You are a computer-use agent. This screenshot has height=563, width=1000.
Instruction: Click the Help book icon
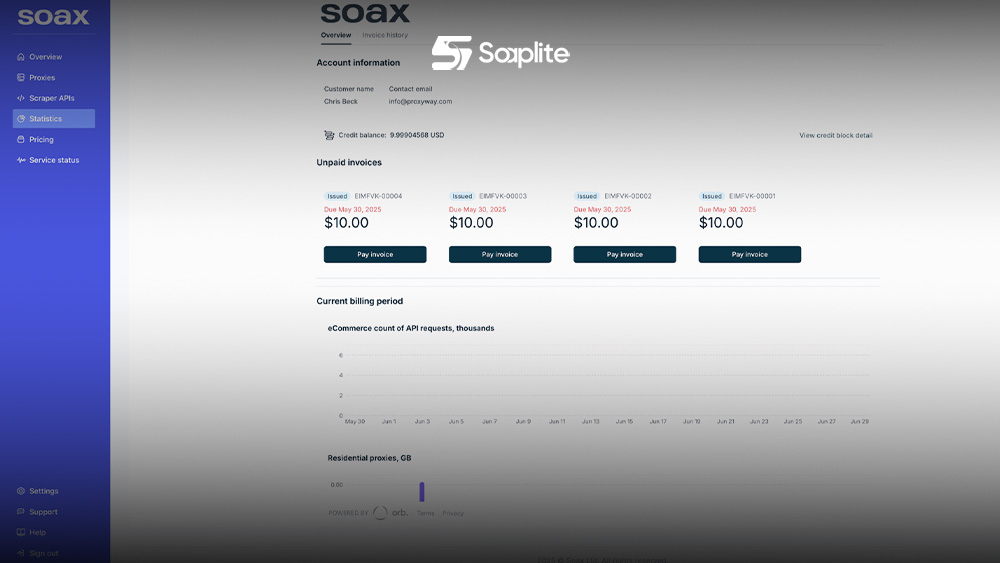click(21, 532)
